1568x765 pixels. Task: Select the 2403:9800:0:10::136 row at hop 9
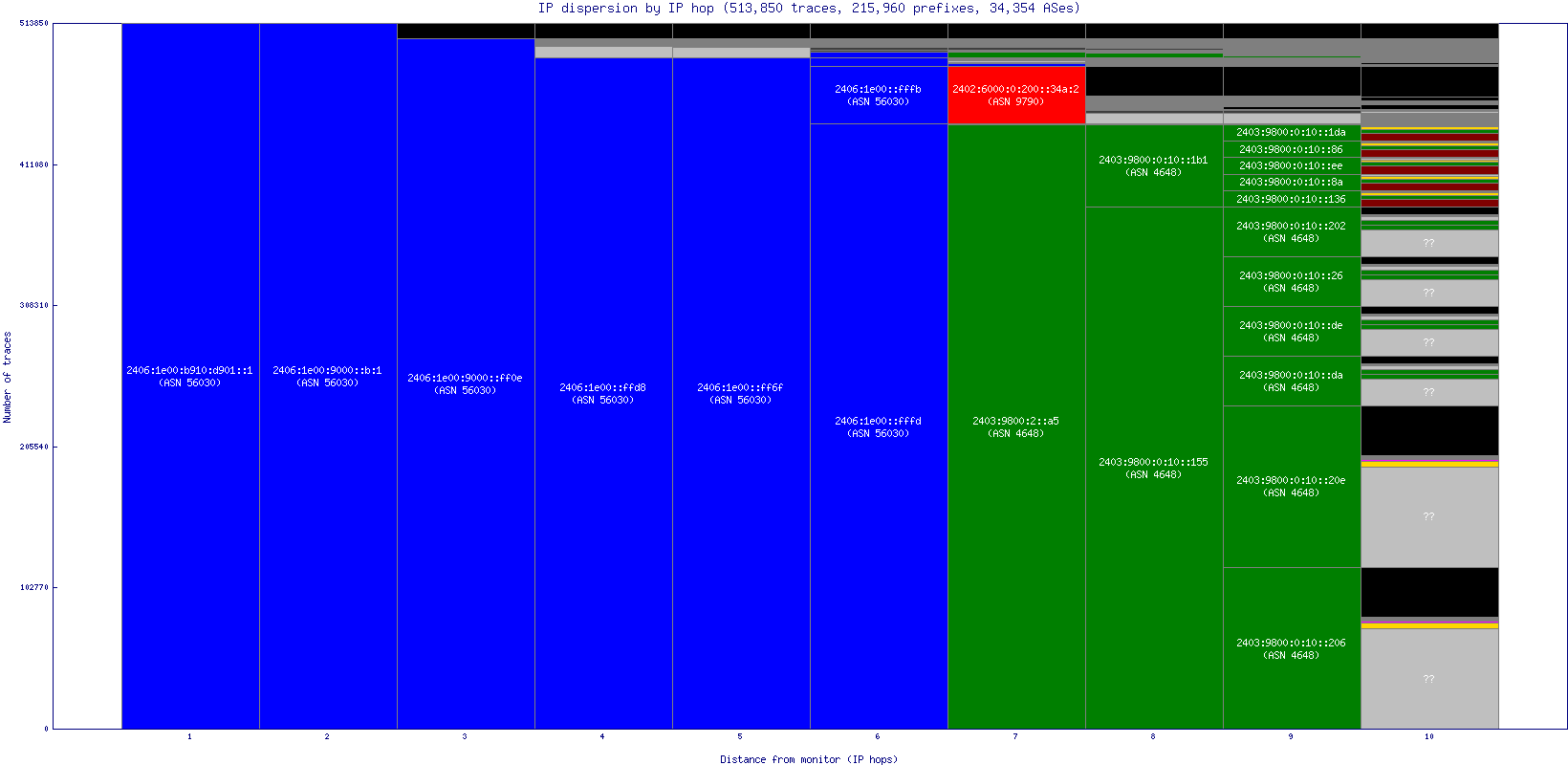coord(1292,199)
